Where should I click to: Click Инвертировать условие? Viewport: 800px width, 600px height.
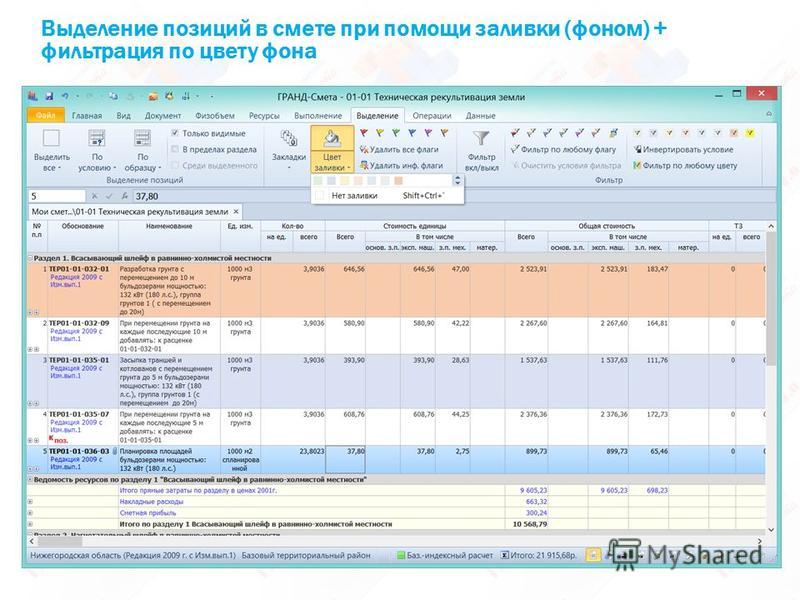(x=684, y=149)
